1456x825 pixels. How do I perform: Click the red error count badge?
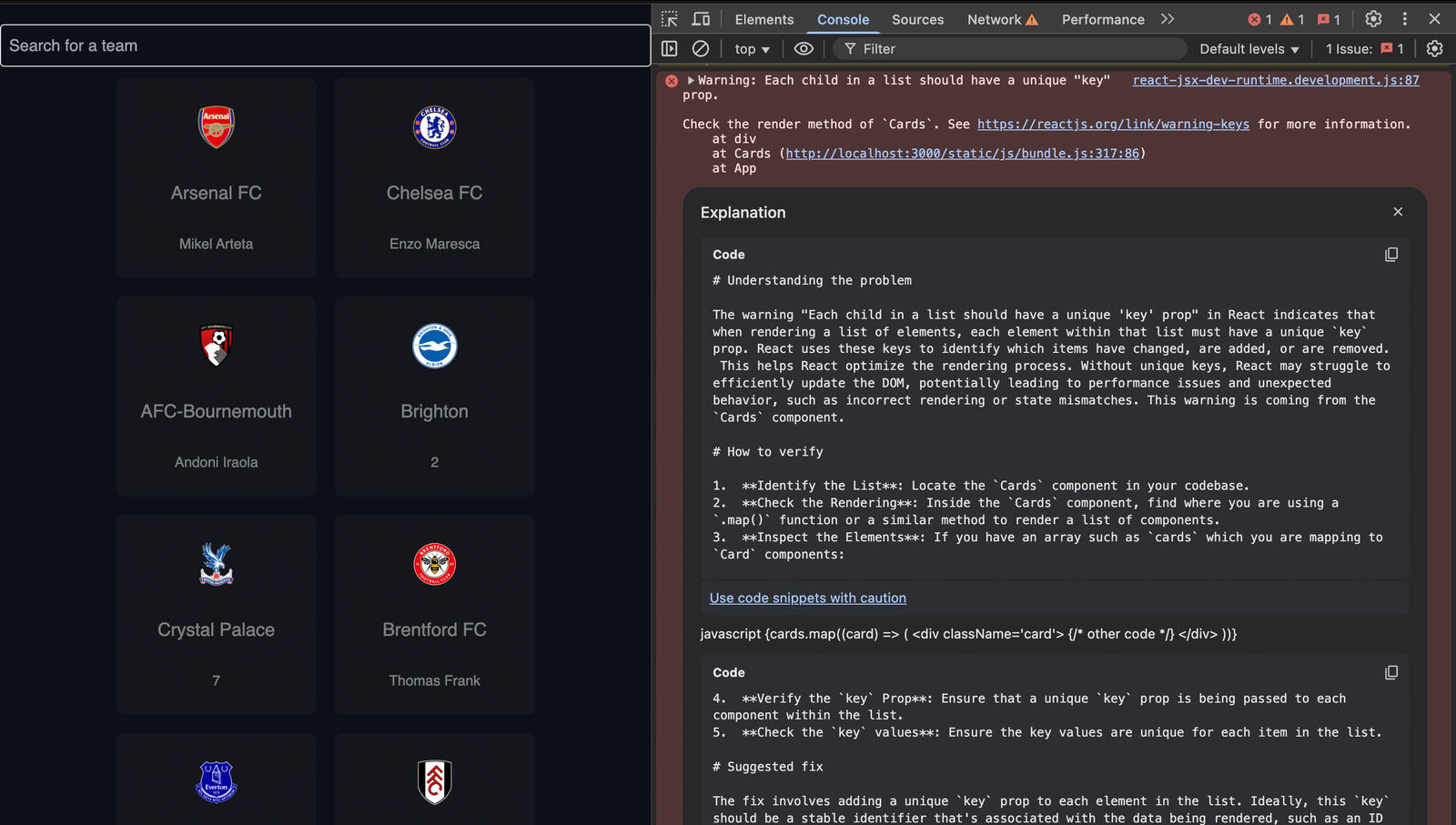click(1259, 19)
